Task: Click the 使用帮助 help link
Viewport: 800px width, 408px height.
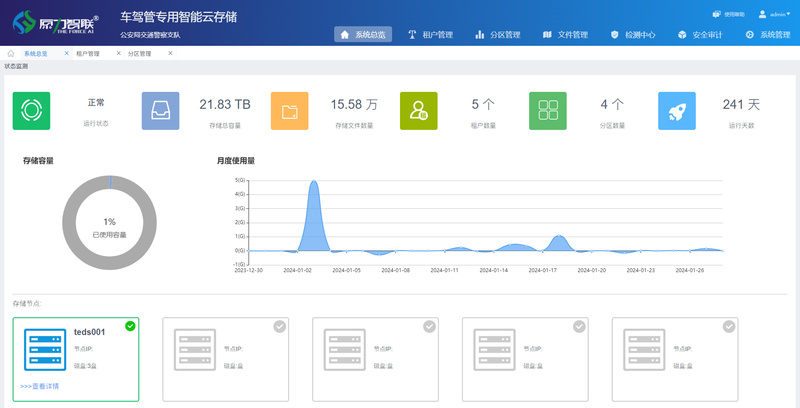Action: [734, 14]
